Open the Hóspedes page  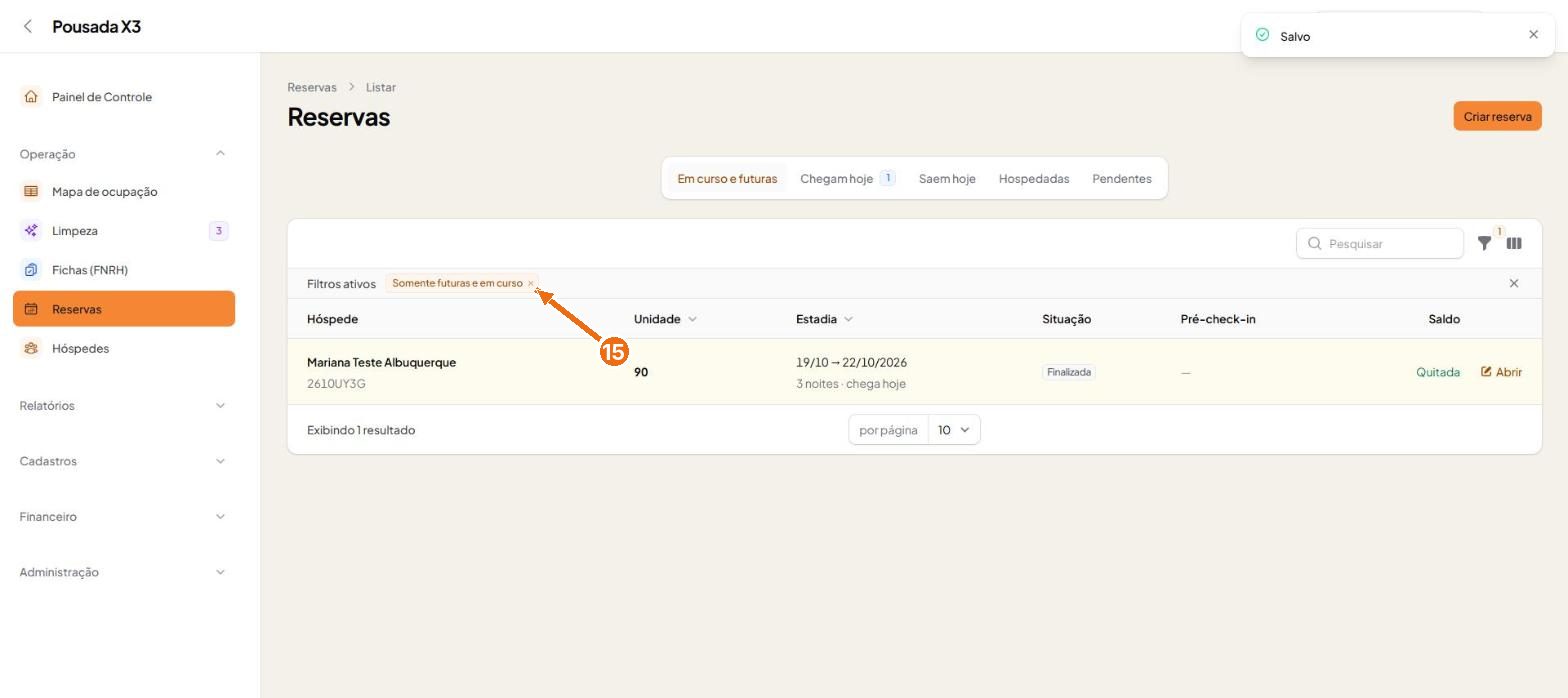(x=124, y=348)
